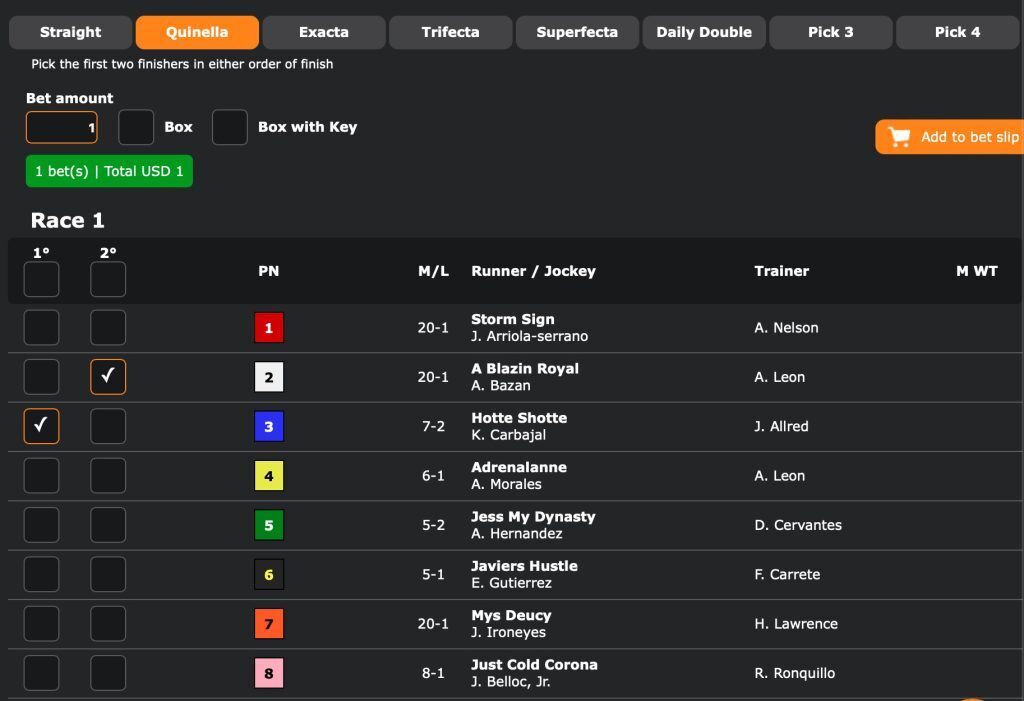Open the Exacta tab
The image size is (1024, 701).
(x=324, y=32)
